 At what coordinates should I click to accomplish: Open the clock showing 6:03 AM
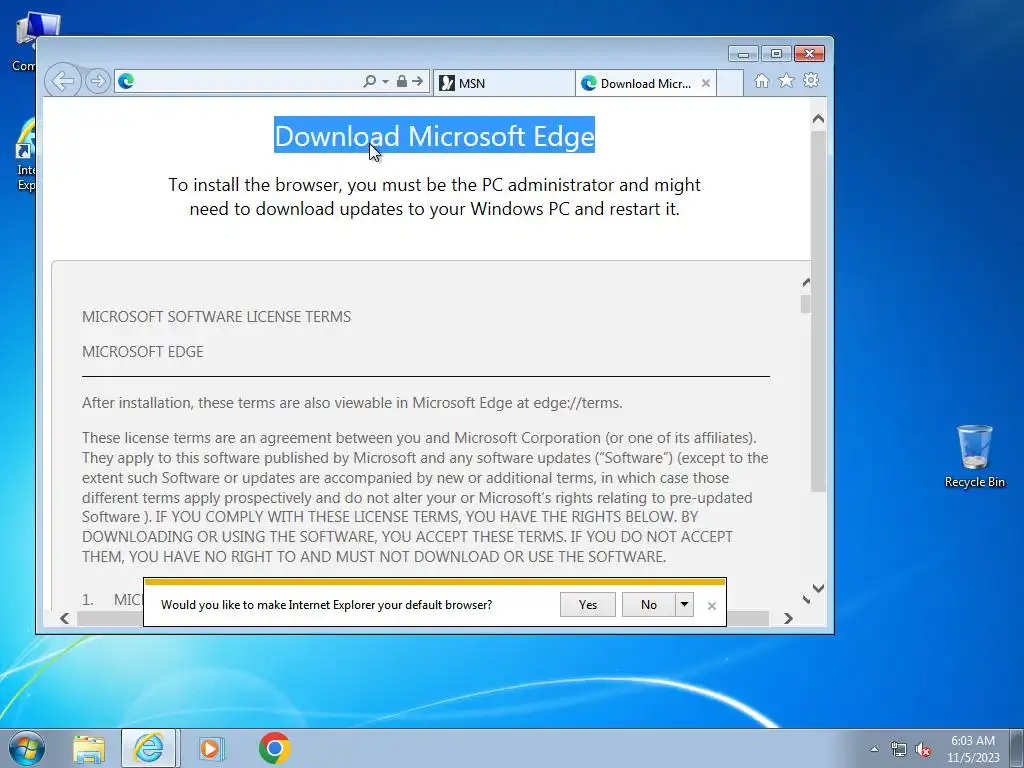coord(973,749)
